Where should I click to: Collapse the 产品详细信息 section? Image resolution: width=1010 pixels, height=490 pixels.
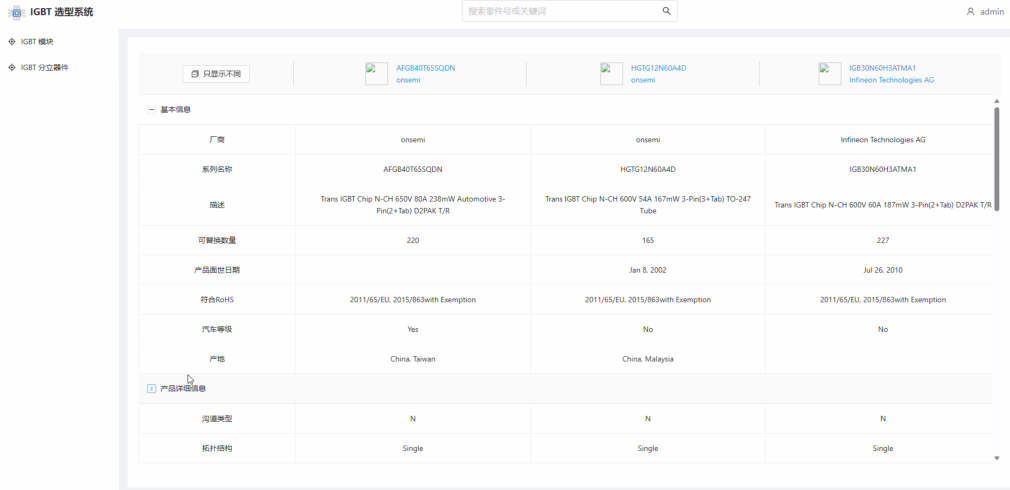click(152, 388)
